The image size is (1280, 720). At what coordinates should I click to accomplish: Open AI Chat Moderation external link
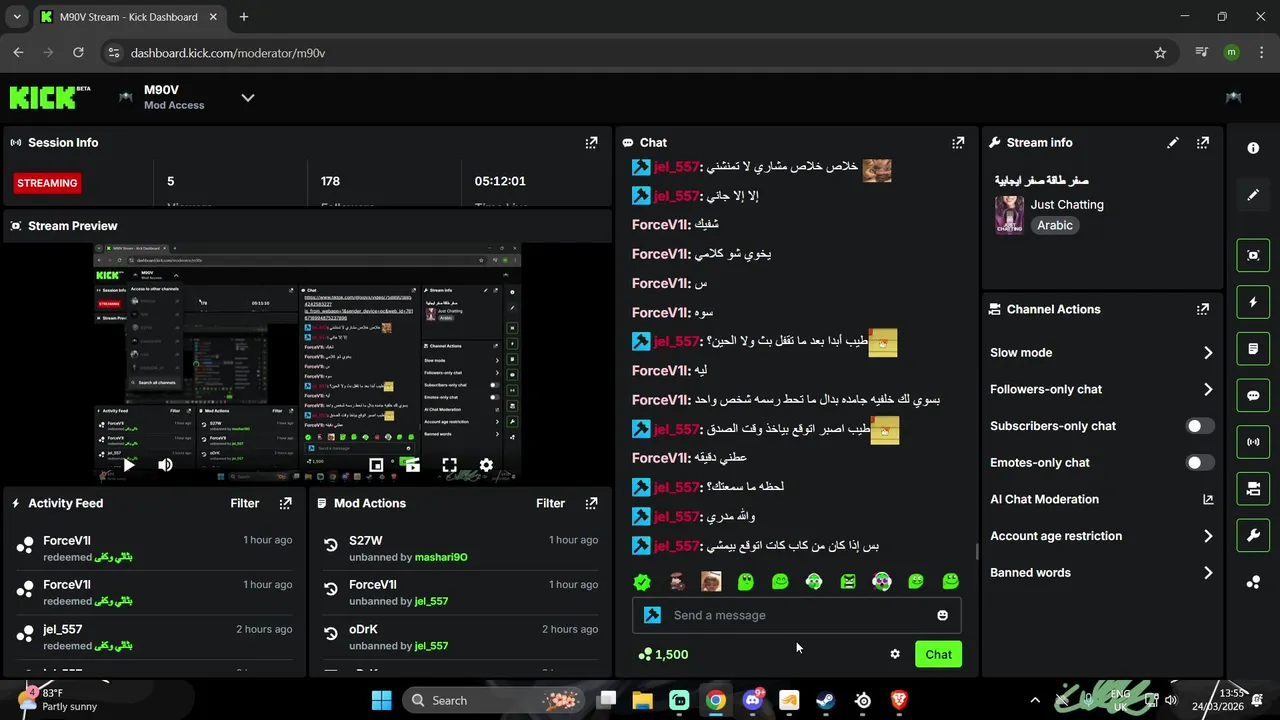[x=1208, y=499]
